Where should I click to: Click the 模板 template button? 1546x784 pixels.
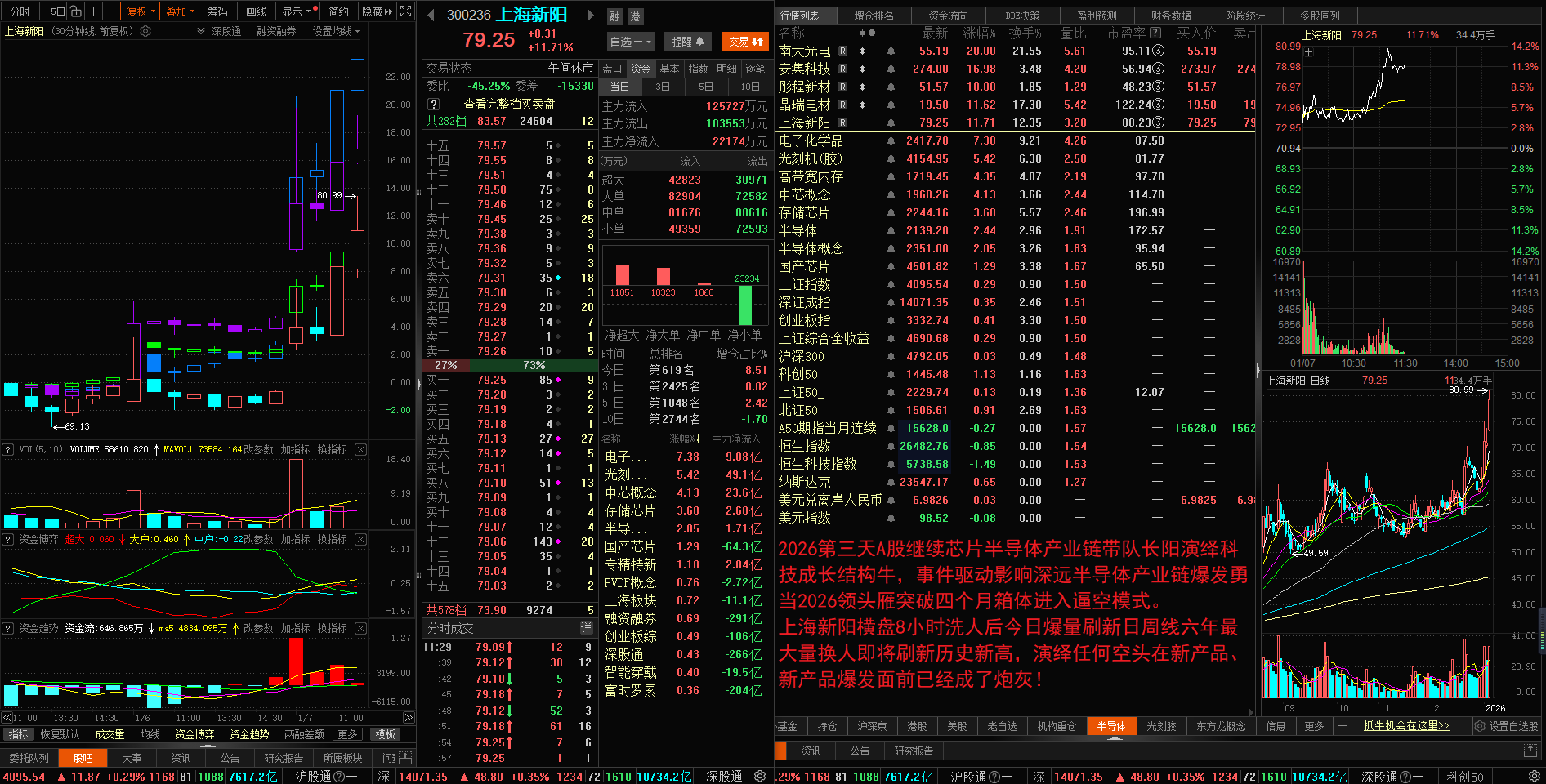386,734
